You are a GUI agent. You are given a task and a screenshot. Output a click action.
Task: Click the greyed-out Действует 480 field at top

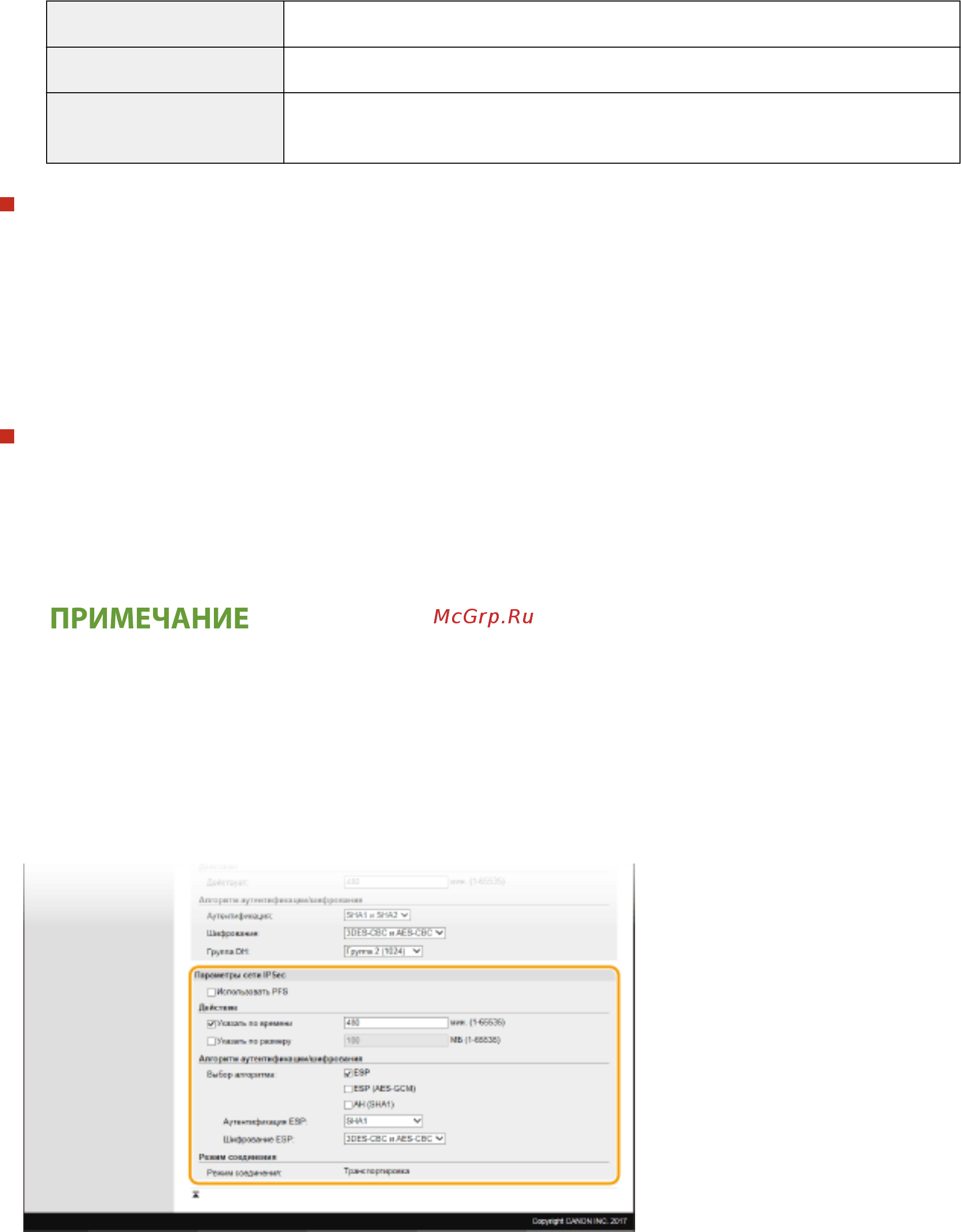coord(395,882)
